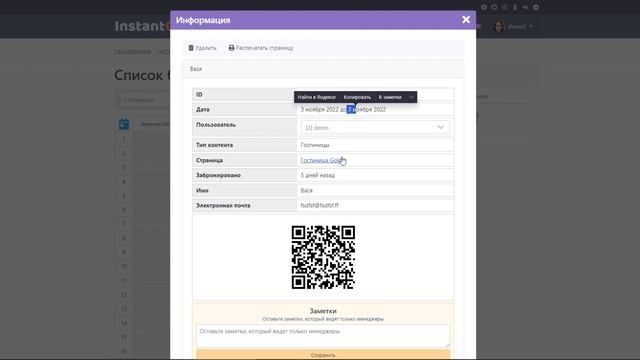This screenshot has height=360, width=640.
Task: Choose В заметки in selection popup
Action: click(x=390, y=97)
